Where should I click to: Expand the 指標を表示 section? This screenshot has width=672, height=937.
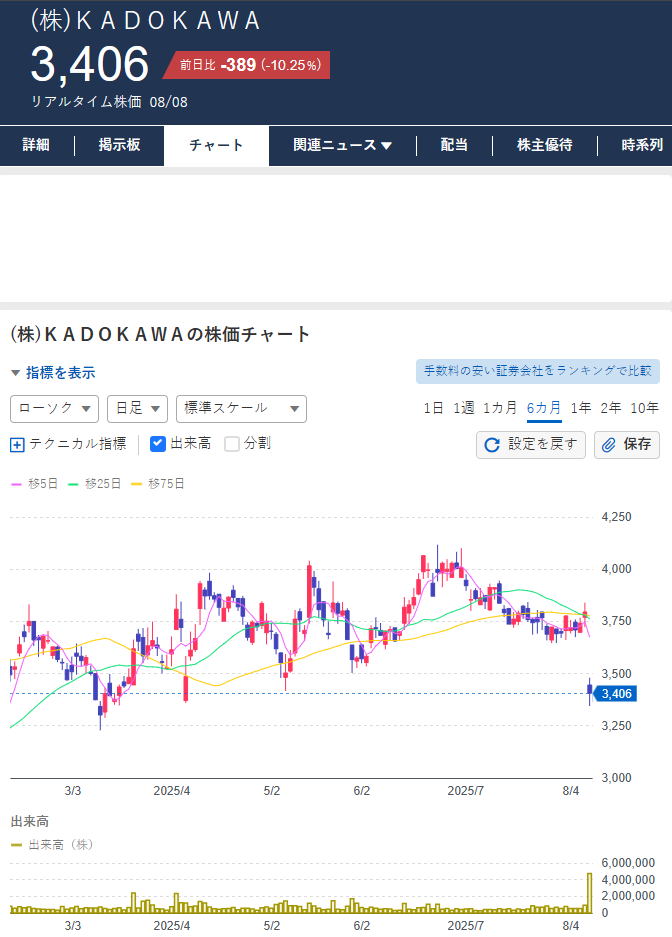[x=53, y=373]
